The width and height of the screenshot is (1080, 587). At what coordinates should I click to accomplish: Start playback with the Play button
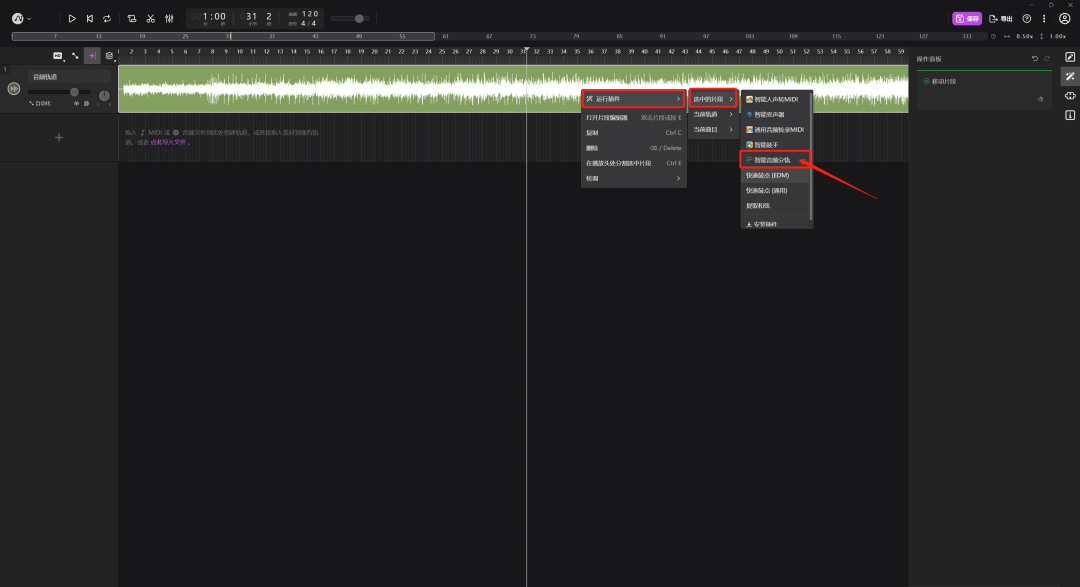pos(72,19)
